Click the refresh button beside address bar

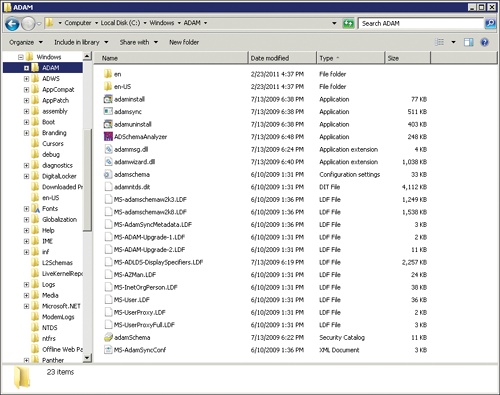[348, 23]
